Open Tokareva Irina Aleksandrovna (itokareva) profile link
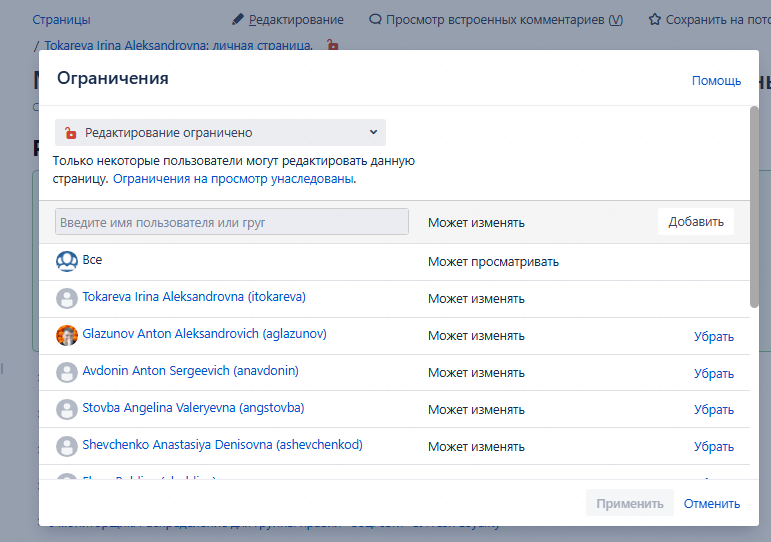Screen dimensions: 771x542 coord(194,297)
